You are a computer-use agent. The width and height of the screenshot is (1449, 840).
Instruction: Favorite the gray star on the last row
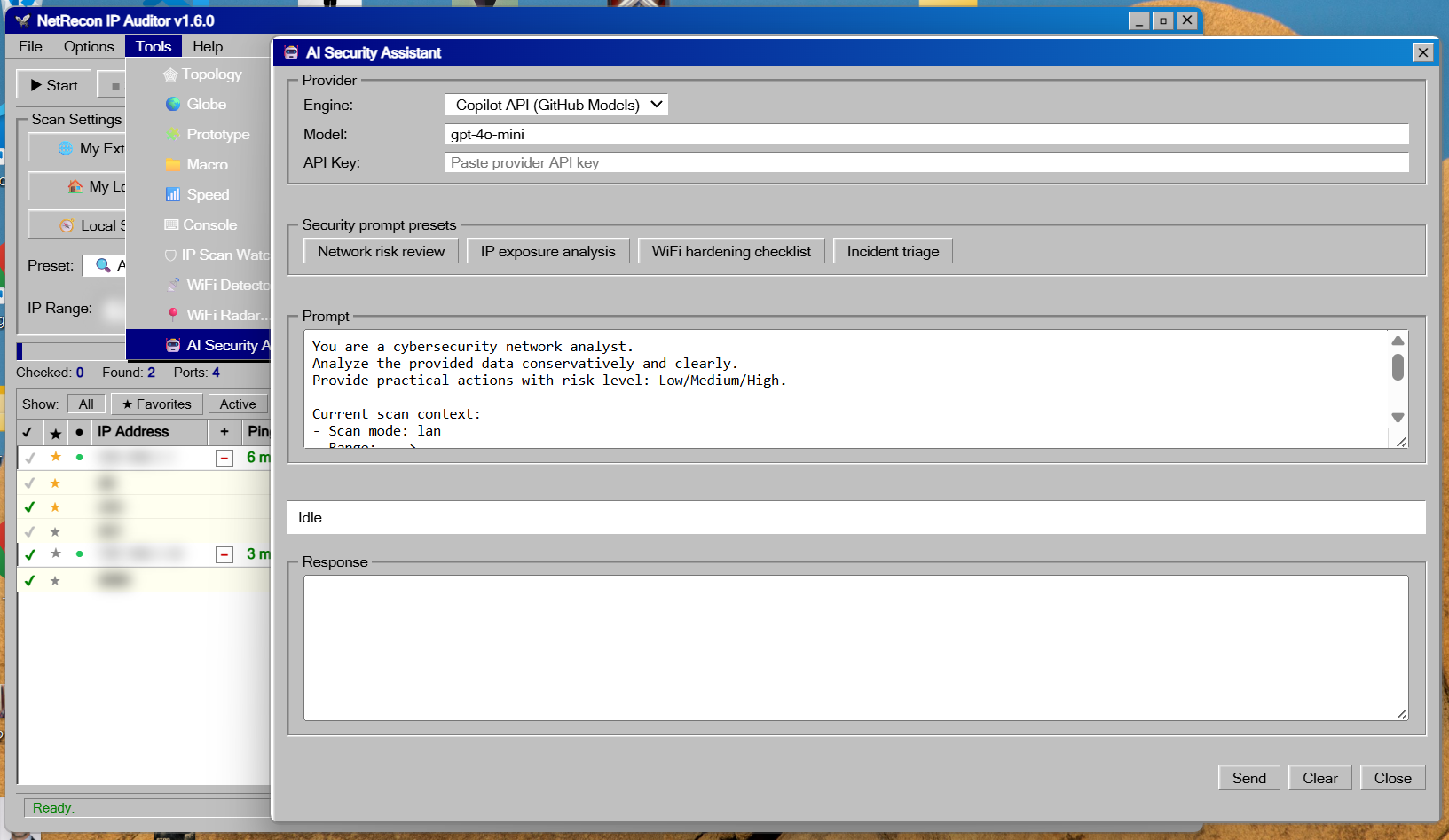pos(55,581)
